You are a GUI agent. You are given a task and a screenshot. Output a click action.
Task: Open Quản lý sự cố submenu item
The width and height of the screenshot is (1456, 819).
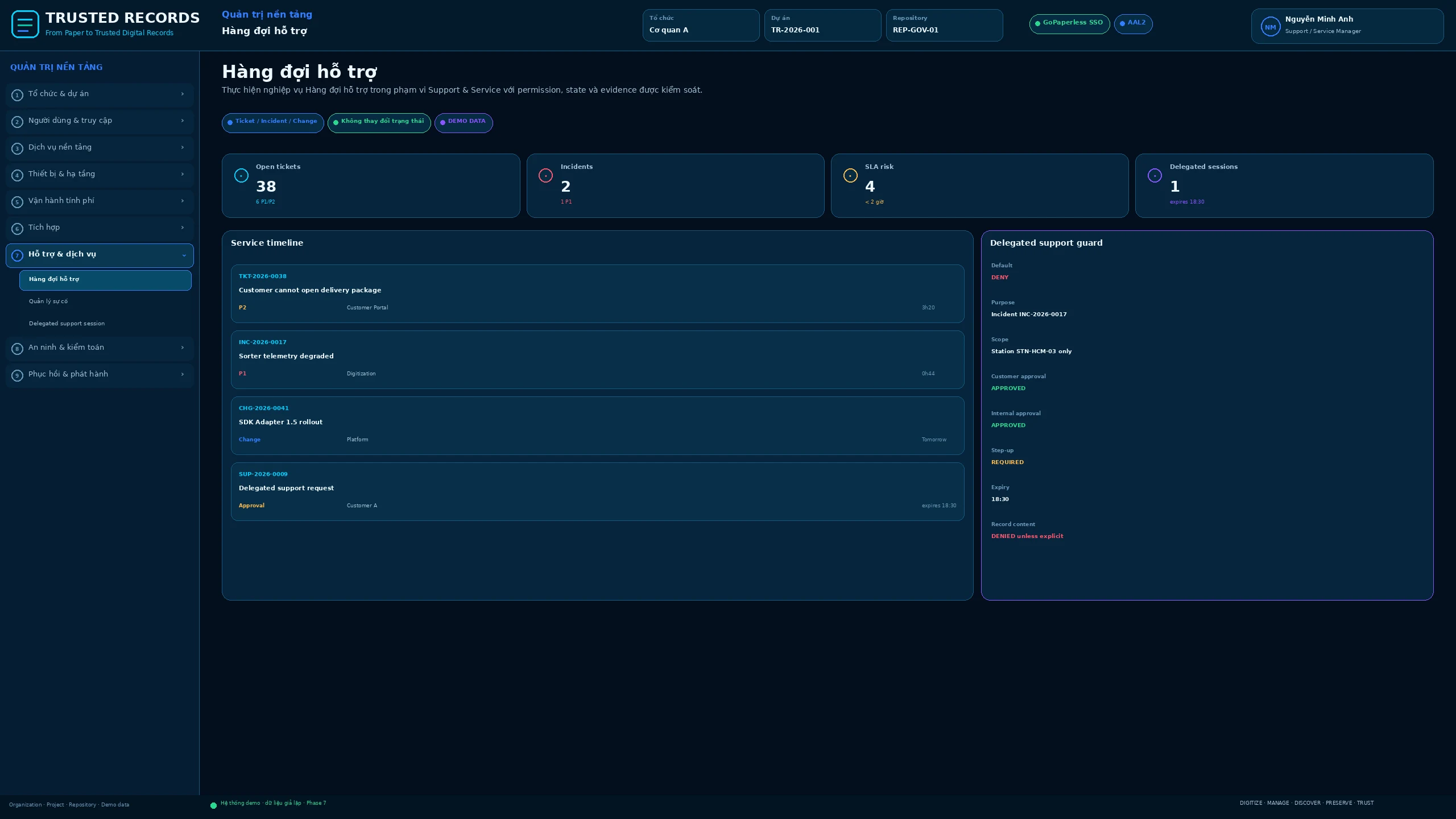[x=105, y=301]
